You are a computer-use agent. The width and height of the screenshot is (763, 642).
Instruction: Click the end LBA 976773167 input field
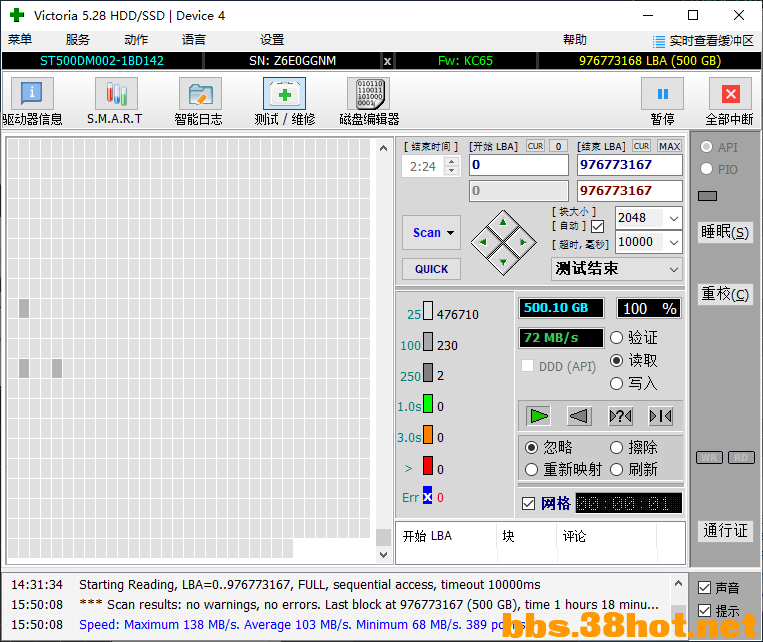tap(630, 165)
